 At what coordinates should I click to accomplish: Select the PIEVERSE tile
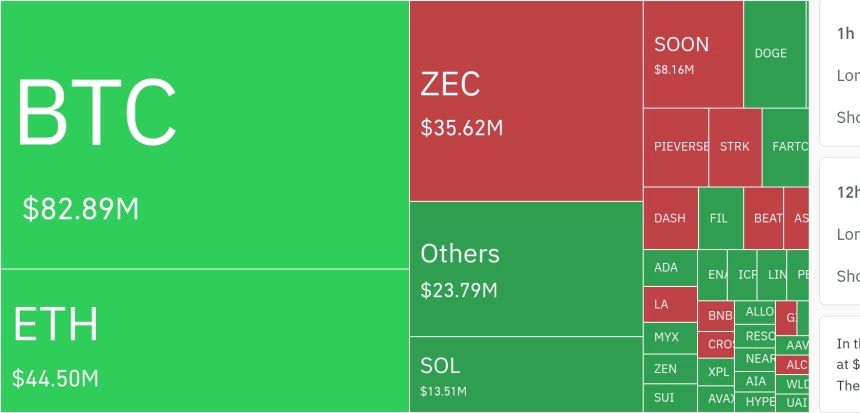coord(676,147)
